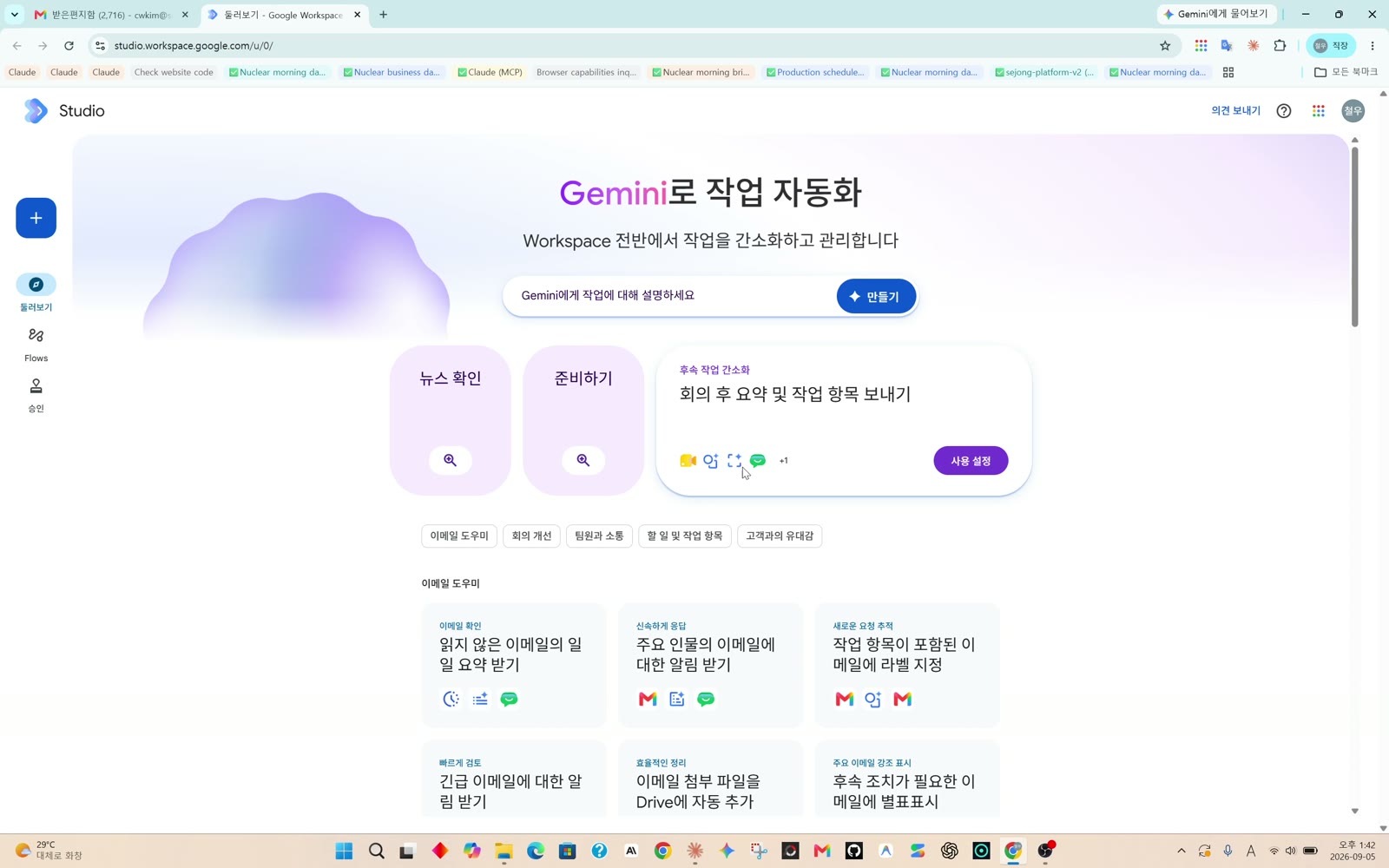Click the 사용 설정 button

click(971, 461)
